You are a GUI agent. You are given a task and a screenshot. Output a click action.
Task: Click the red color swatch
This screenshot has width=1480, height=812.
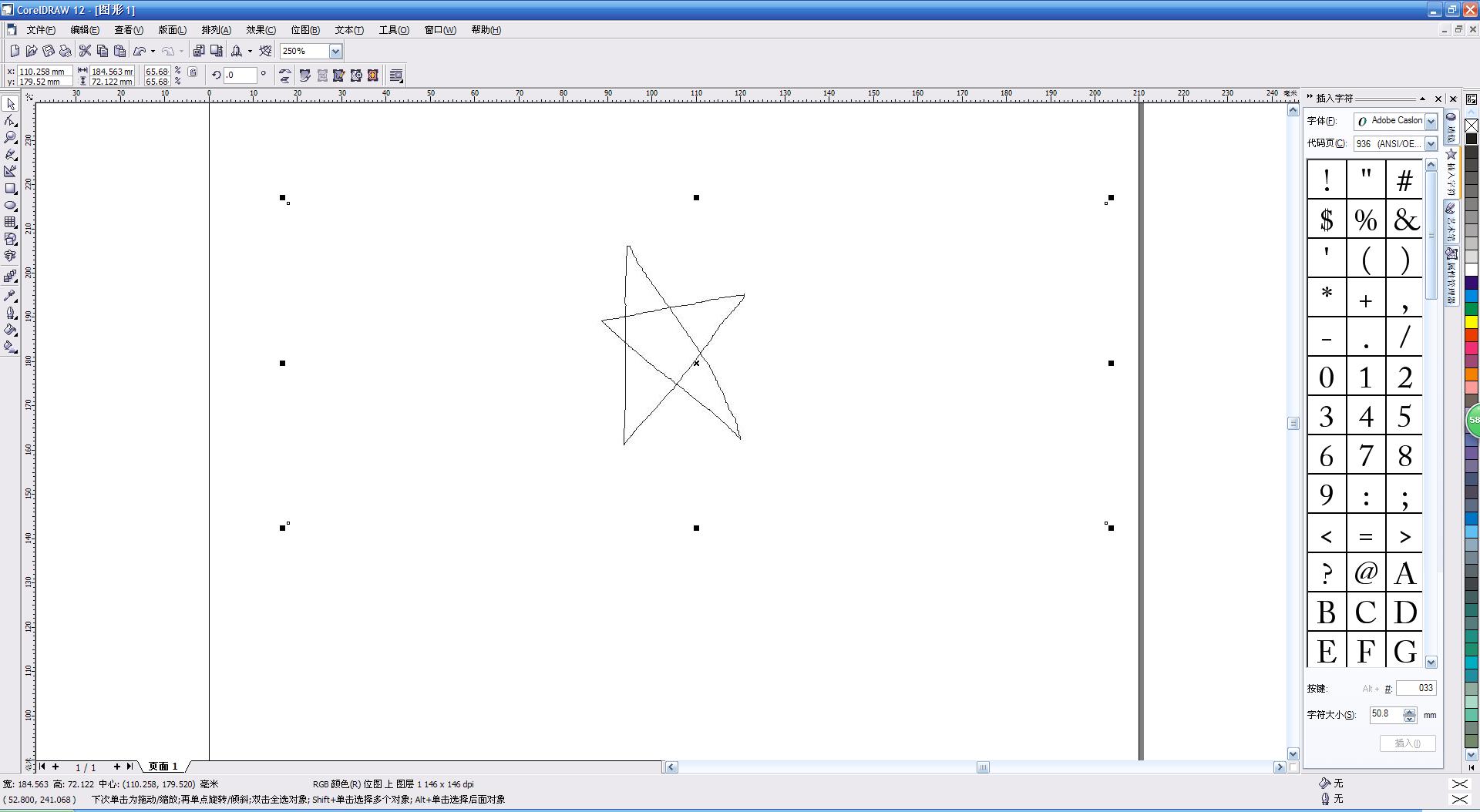click(x=1472, y=335)
